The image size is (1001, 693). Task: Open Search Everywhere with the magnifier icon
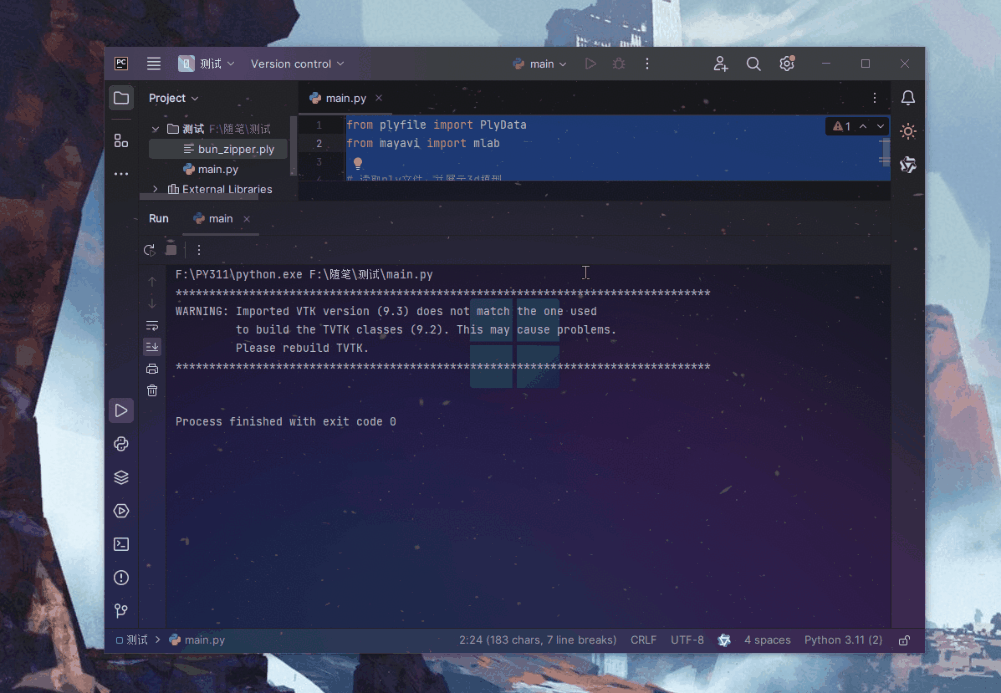coord(753,63)
